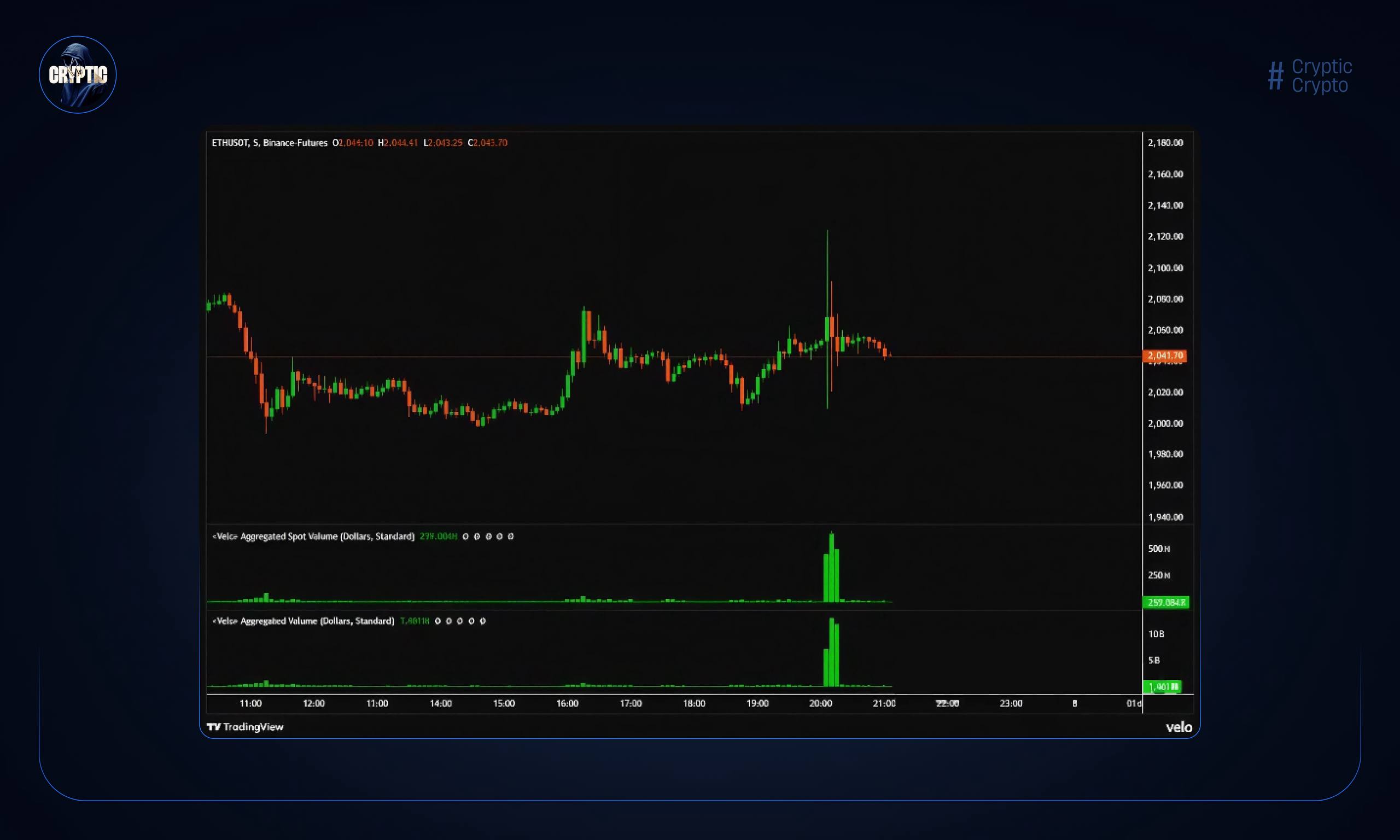Open Aggregated Spot Volume indicator title
Screen dimensions: 1400x840
(x=313, y=536)
